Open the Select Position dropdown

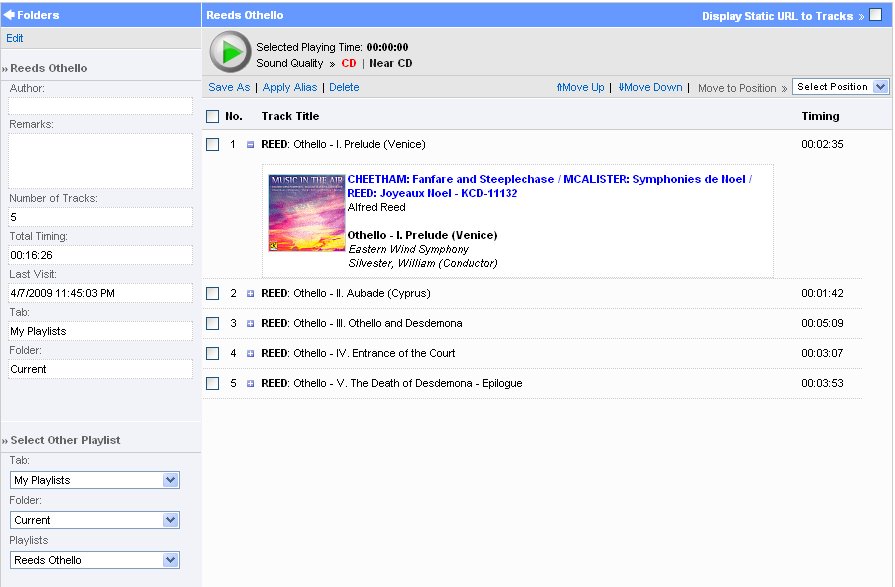click(840, 87)
